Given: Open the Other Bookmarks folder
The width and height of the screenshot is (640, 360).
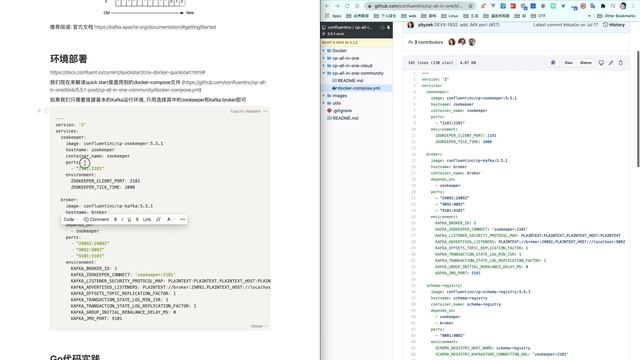Looking at the screenshot, I should pos(616,16).
